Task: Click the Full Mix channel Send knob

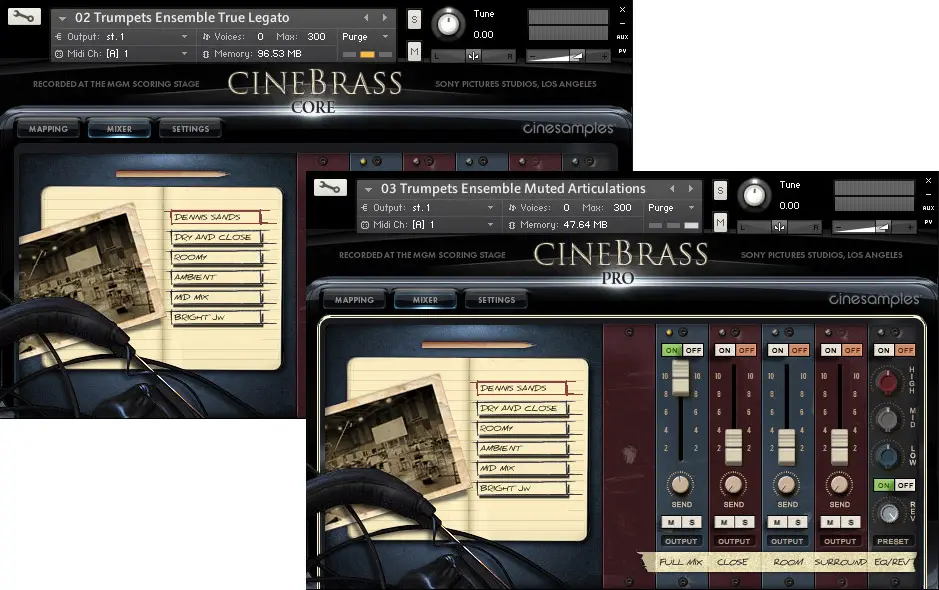Action: (680, 484)
